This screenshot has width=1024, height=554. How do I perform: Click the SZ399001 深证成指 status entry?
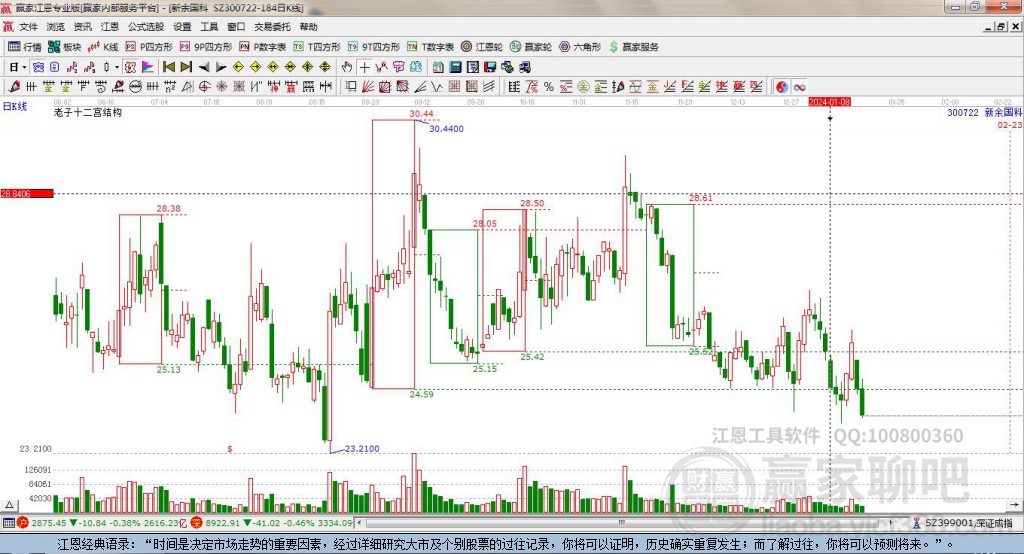[x=967, y=523]
